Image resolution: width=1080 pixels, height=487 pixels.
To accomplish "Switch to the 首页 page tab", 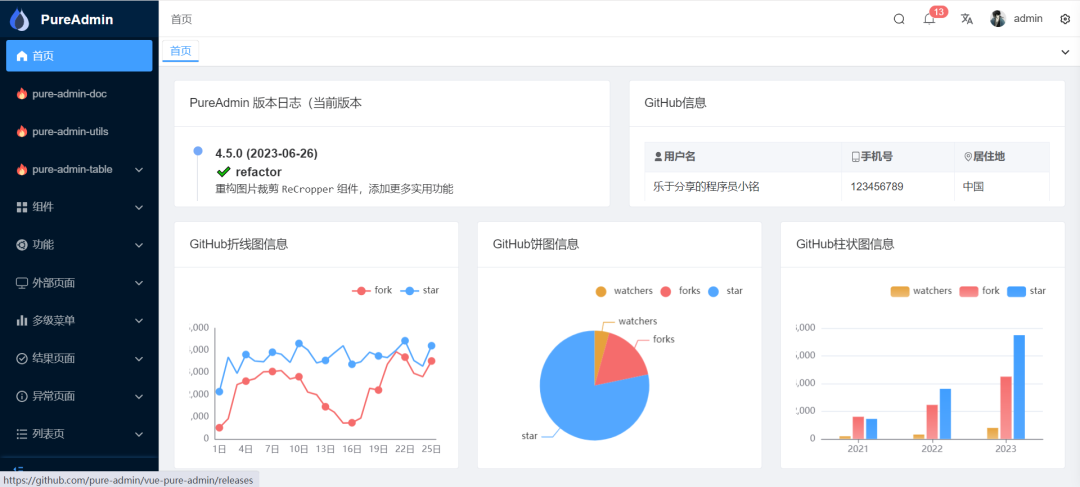I will click(180, 51).
